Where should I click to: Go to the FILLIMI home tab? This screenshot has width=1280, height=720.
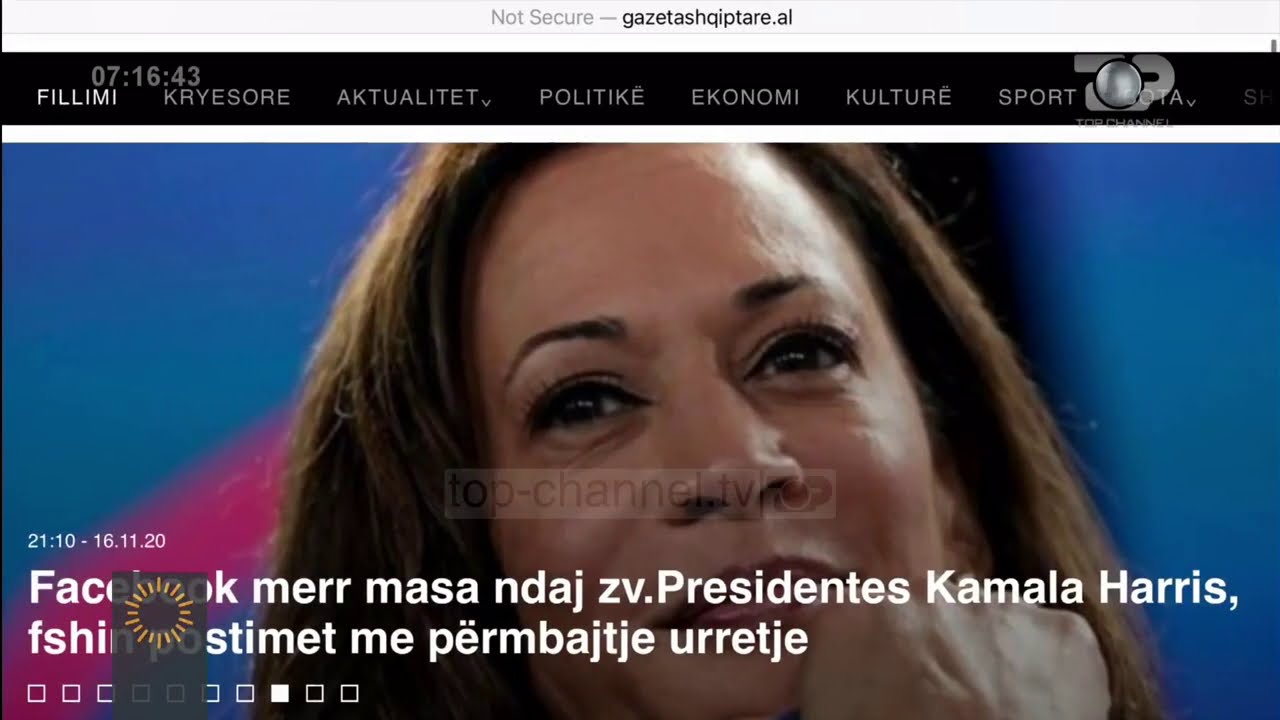coord(77,97)
